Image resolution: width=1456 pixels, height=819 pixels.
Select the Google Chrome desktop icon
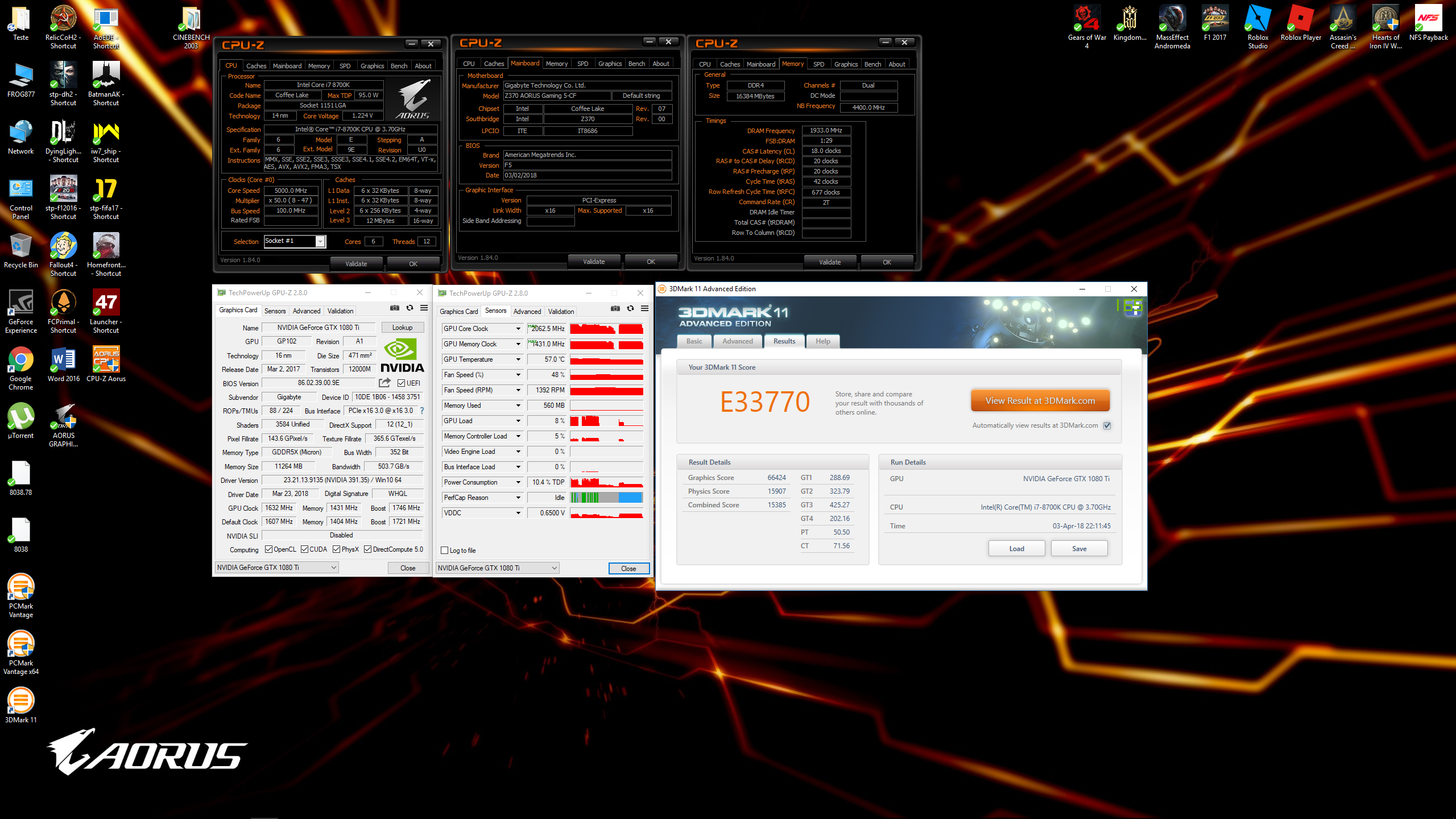coord(21,369)
